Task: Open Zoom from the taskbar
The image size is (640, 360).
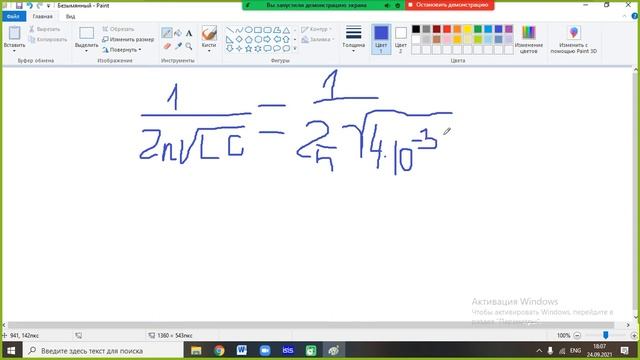Action: 265,351
